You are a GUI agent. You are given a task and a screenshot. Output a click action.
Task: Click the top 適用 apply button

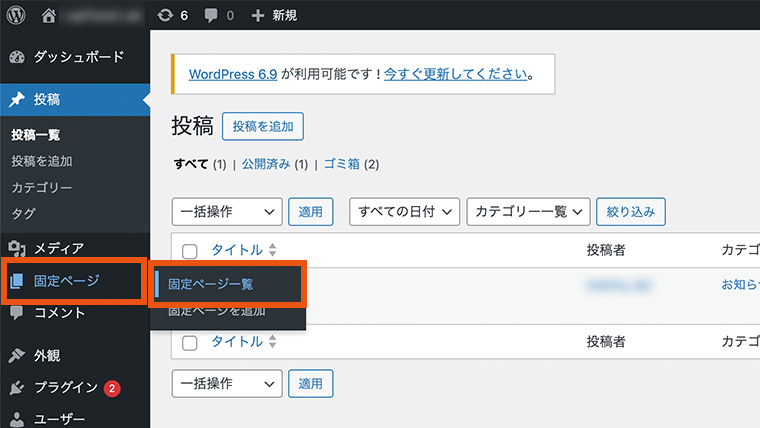pos(311,211)
